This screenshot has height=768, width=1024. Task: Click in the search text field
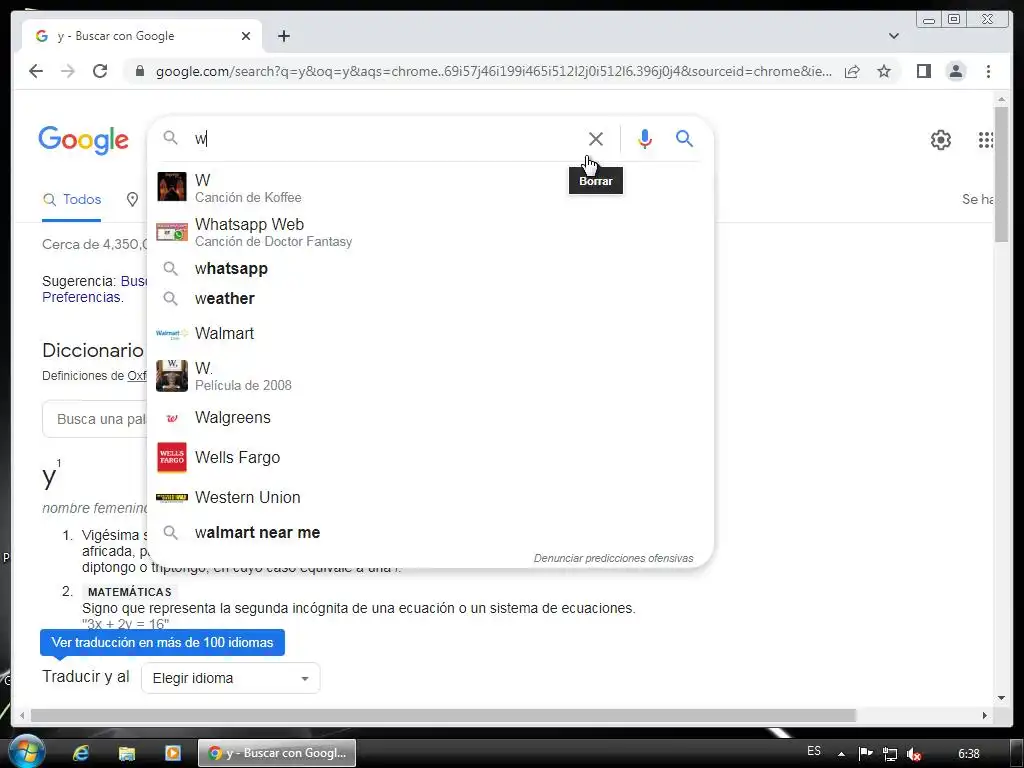pyautogui.click(x=385, y=138)
